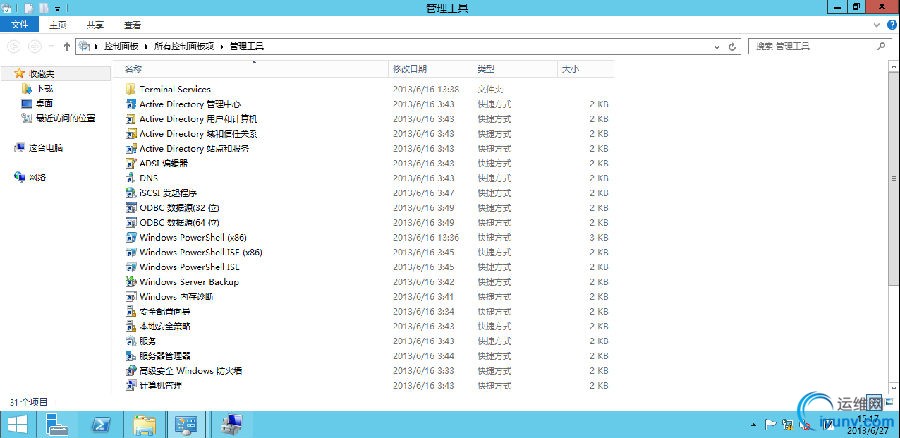Go up one folder level
This screenshot has height=438, width=900.
pos(67,46)
